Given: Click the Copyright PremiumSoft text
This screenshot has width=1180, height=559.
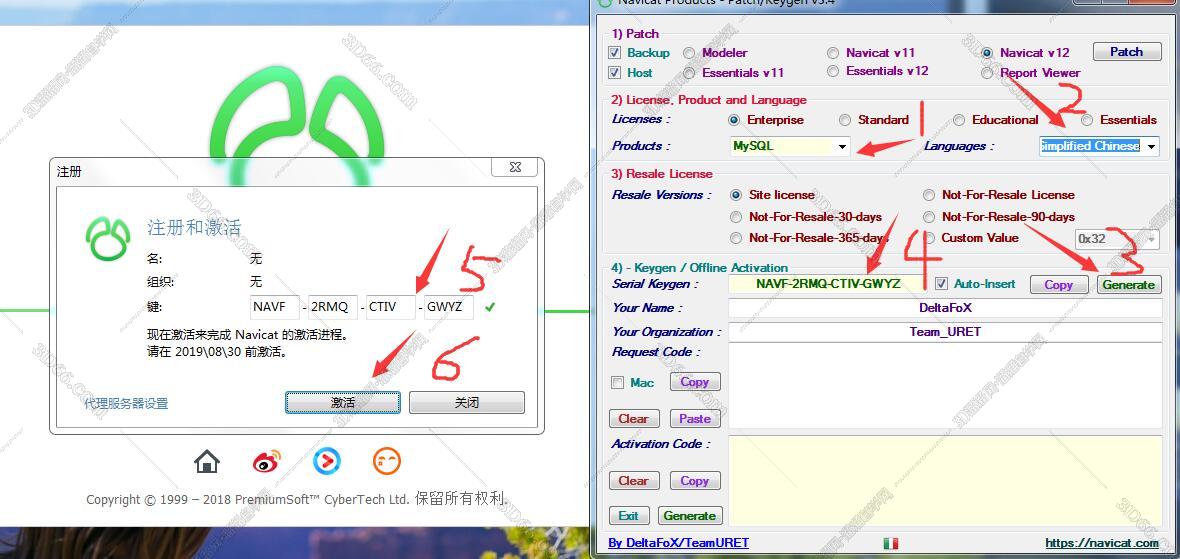Looking at the screenshot, I should pos(297,499).
